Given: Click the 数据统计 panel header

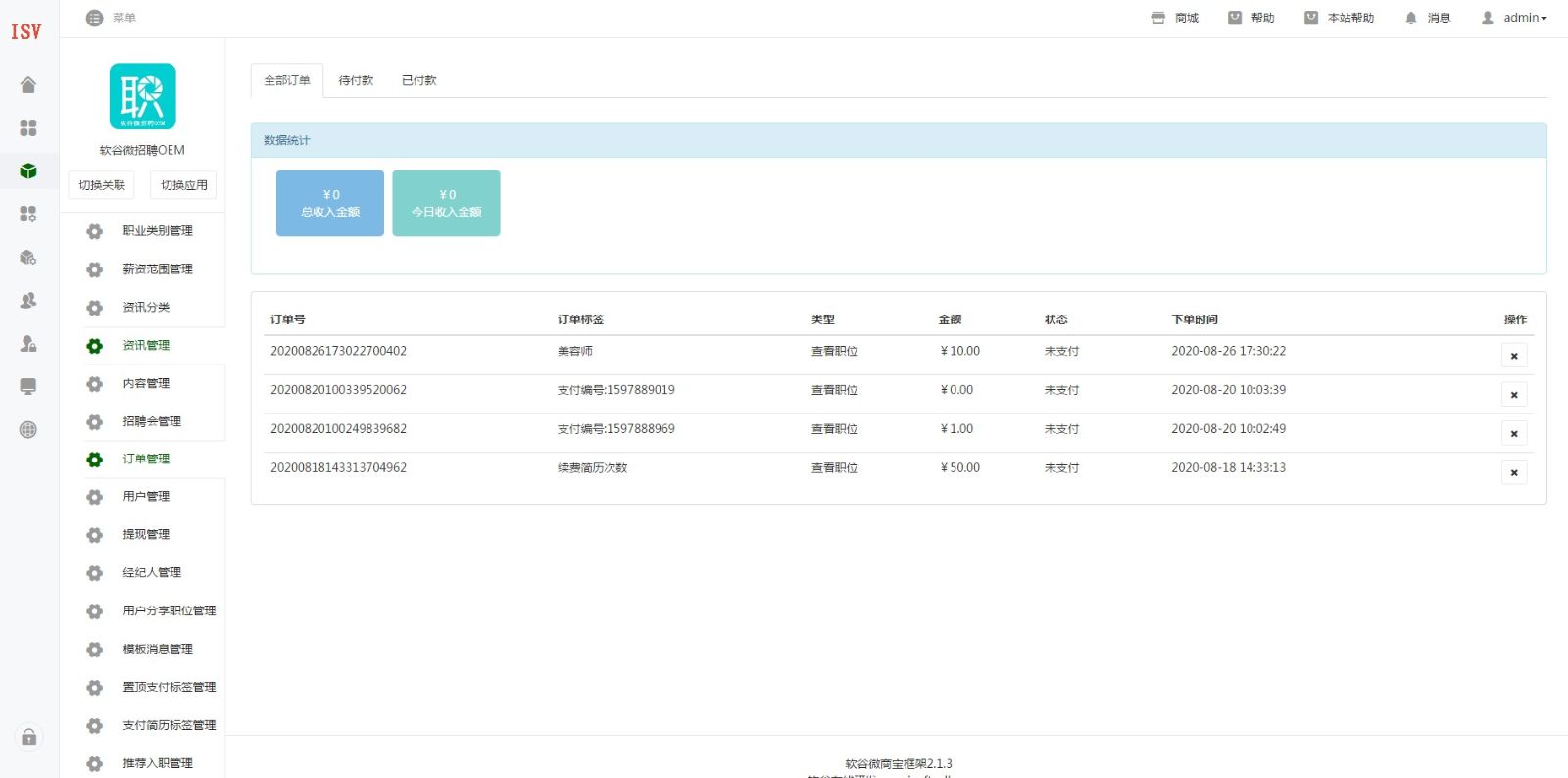Looking at the screenshot, I should pyautogui.click(x=899, y=140).
